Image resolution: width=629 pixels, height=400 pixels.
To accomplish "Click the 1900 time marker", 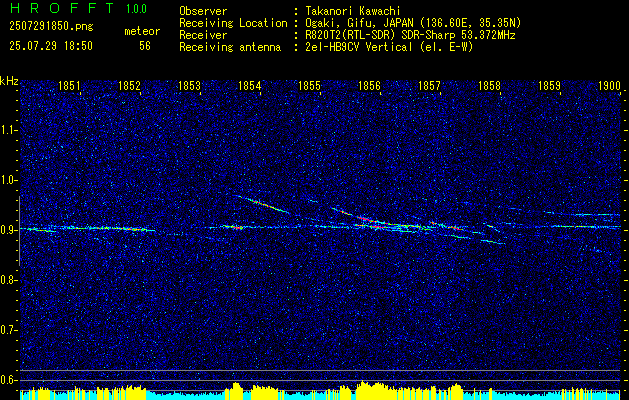I will (x=609, y=86).
